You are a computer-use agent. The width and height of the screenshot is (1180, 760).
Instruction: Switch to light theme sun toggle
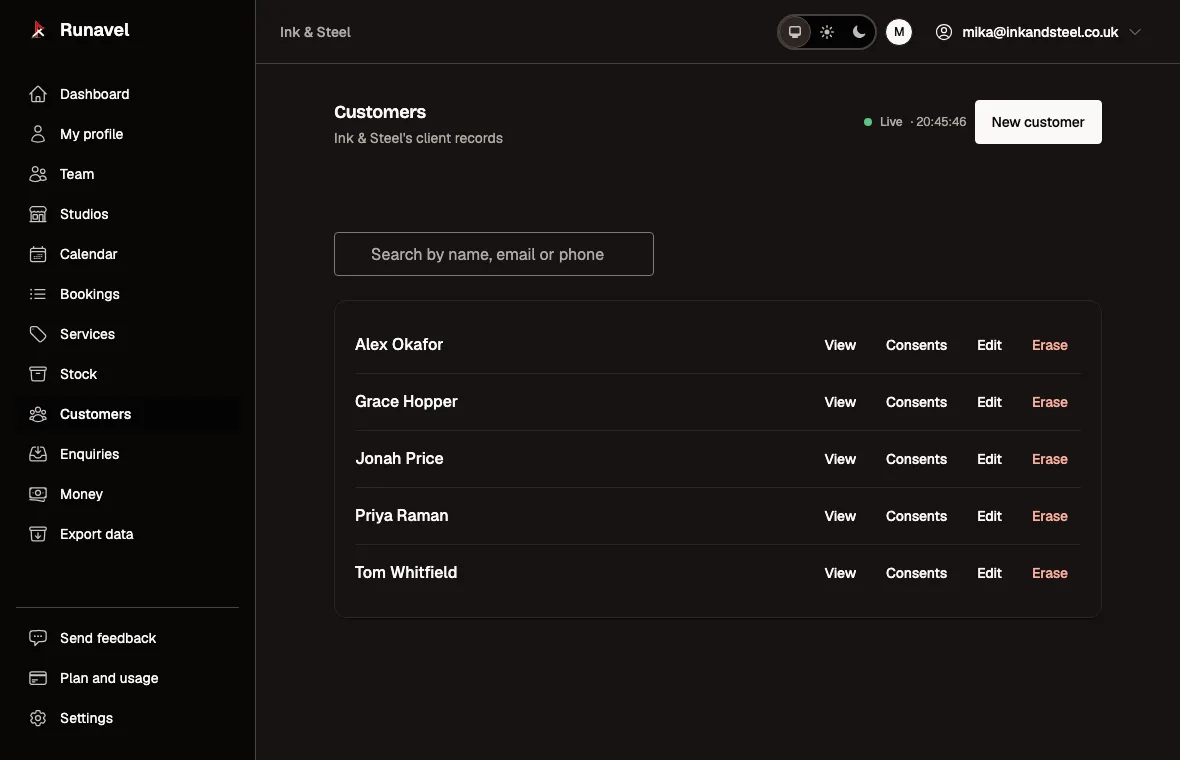coord(827,32)
